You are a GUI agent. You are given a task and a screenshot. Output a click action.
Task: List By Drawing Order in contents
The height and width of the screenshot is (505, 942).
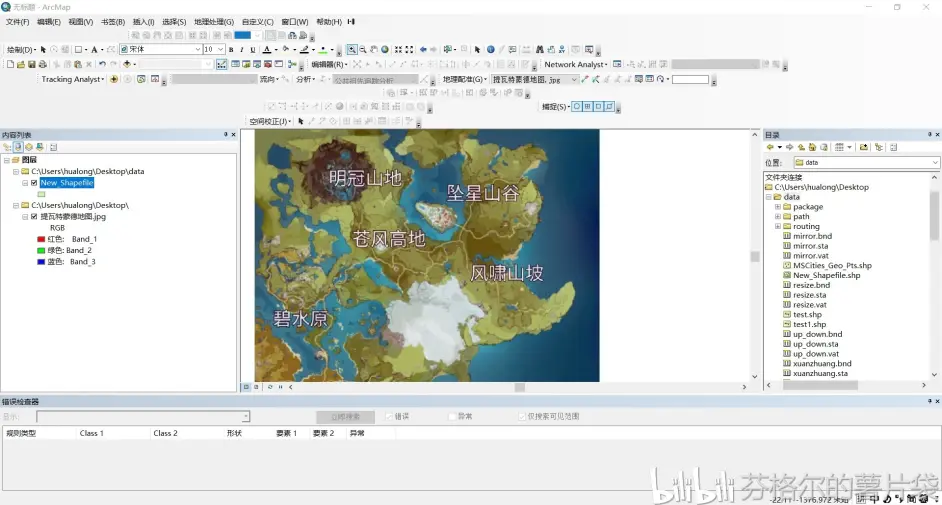(x=7, y=147)
